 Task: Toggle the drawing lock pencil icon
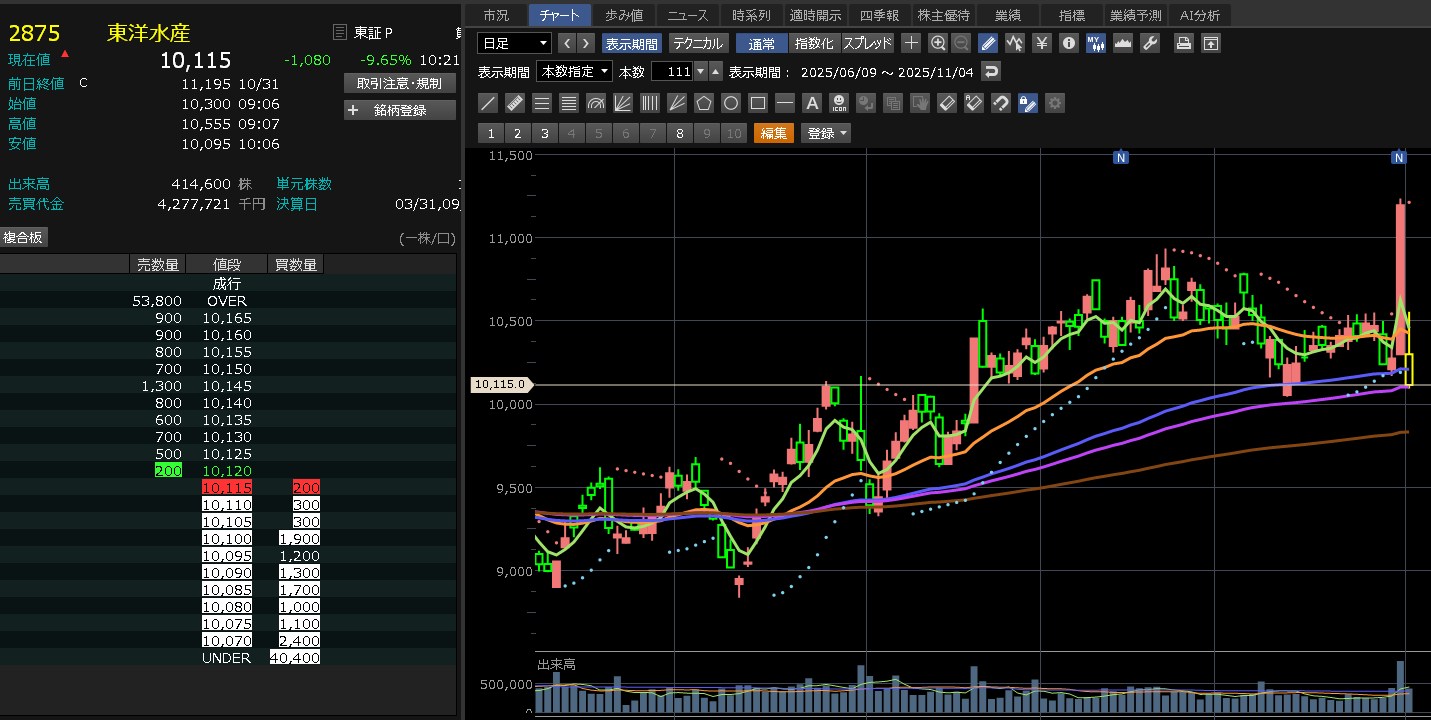pos(987,43)
